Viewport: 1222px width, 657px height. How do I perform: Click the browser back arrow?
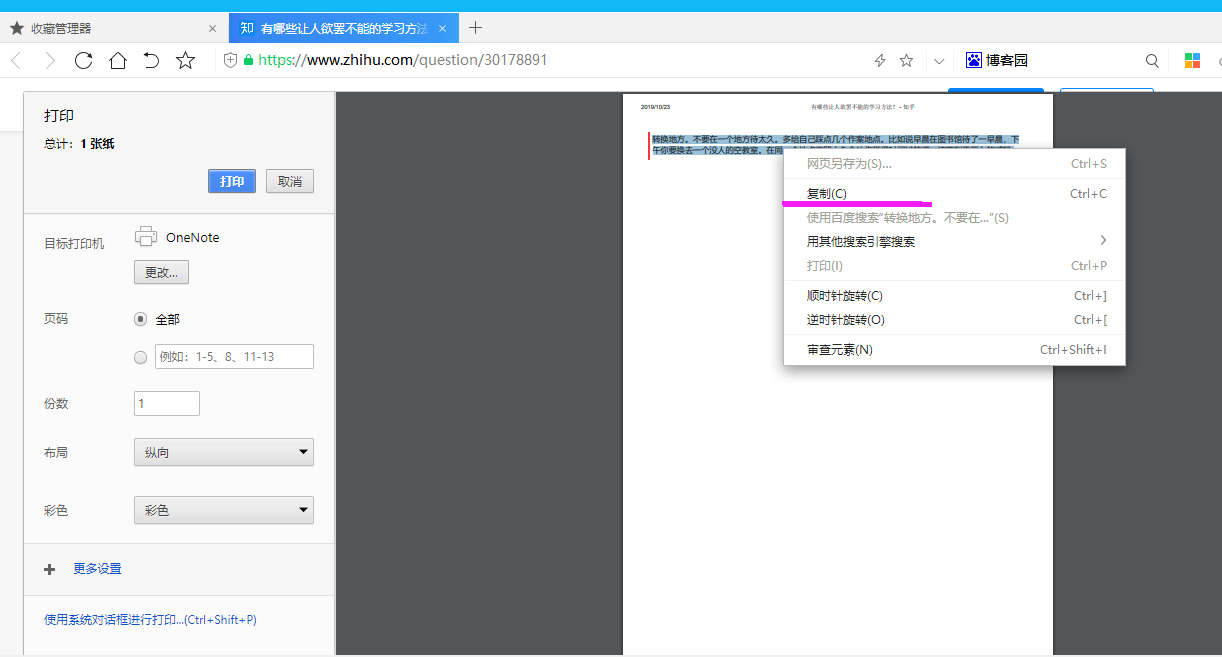(x=16, y=61)
